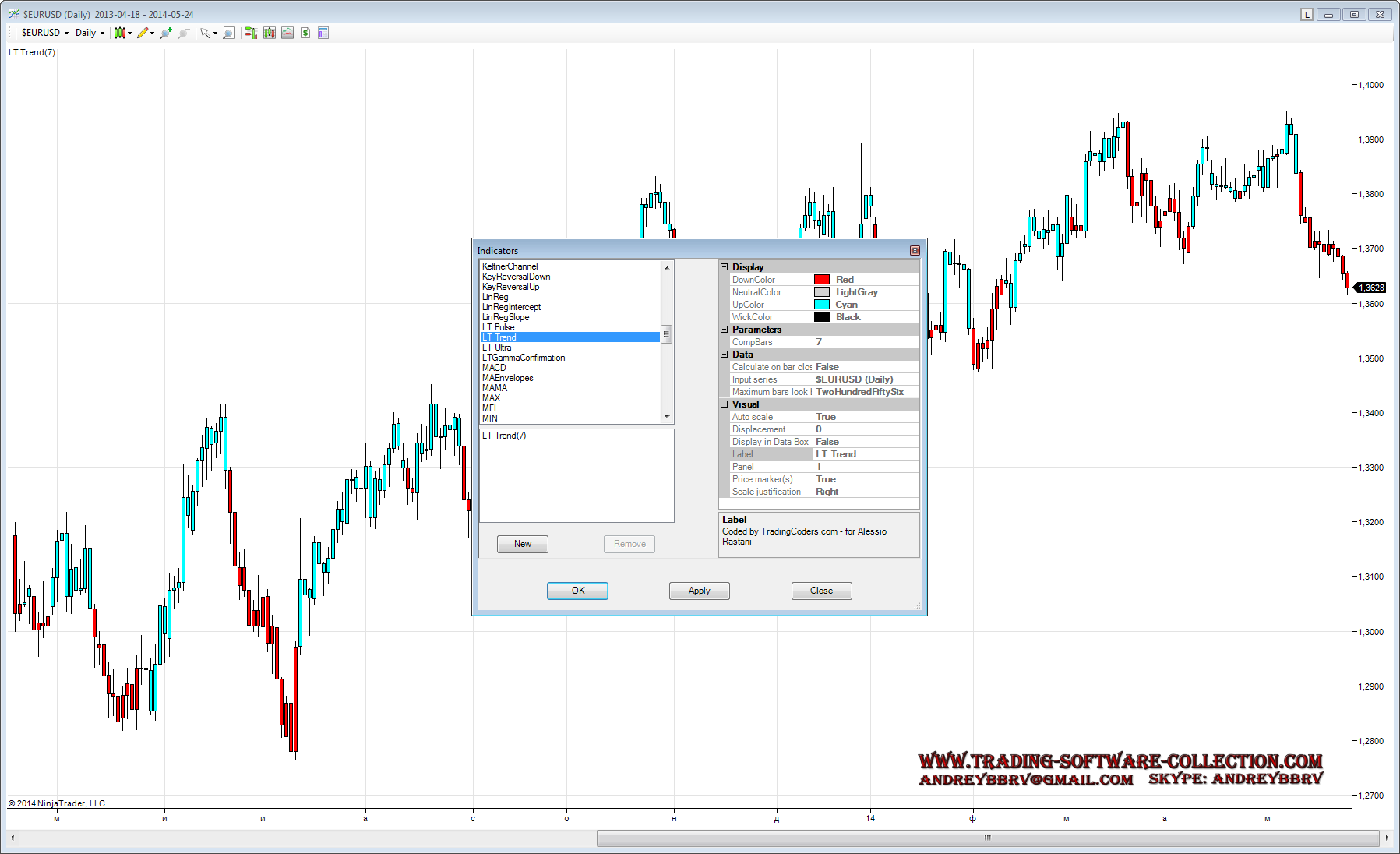Image resolution: width=1400 pixels, height=854 pixels.
Task: Select MACD in the indicators list
Action: click(x=494, y=368)
